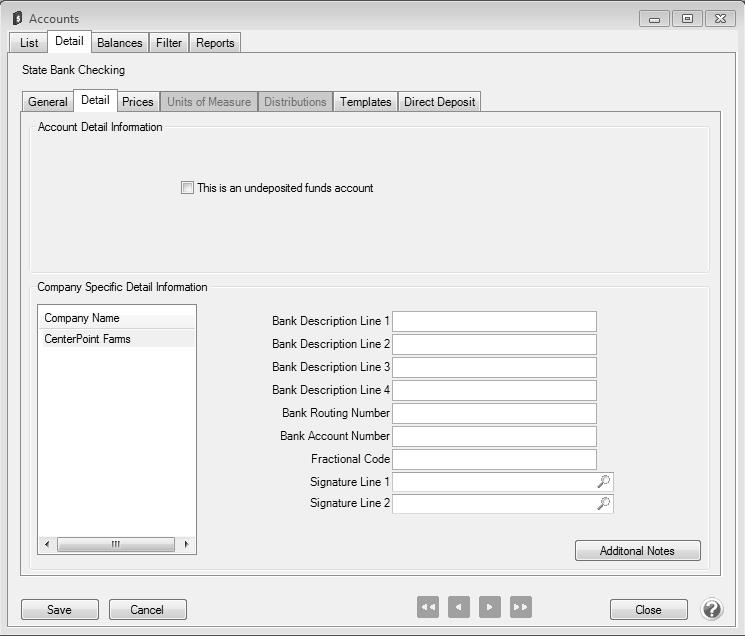Jump to the last record
Image resolution: width=745 pixels, height=636 pixels.
[x=521, y=608]
